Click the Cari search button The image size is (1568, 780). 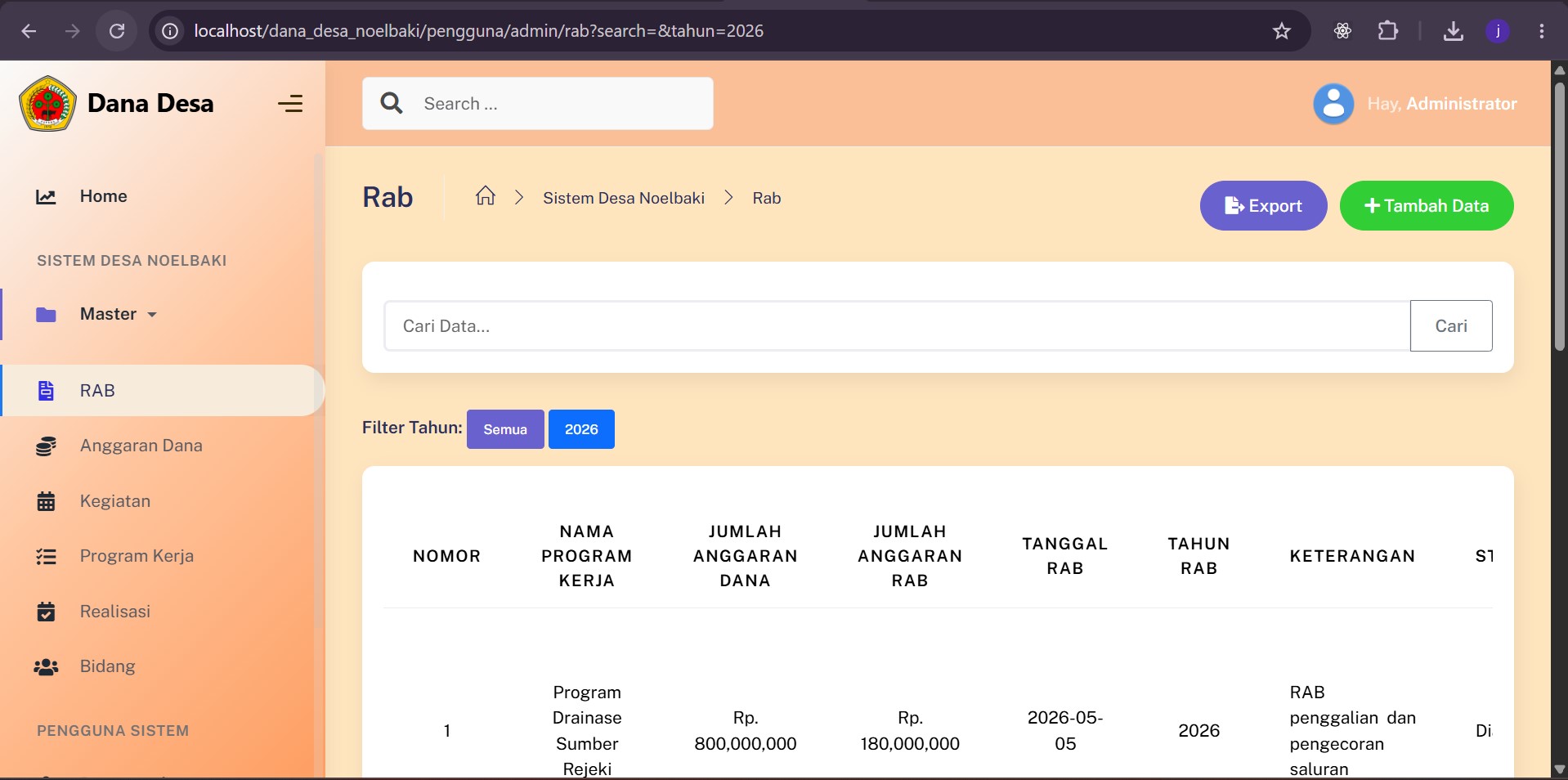pyautogui.click(x=1451, y=325)
